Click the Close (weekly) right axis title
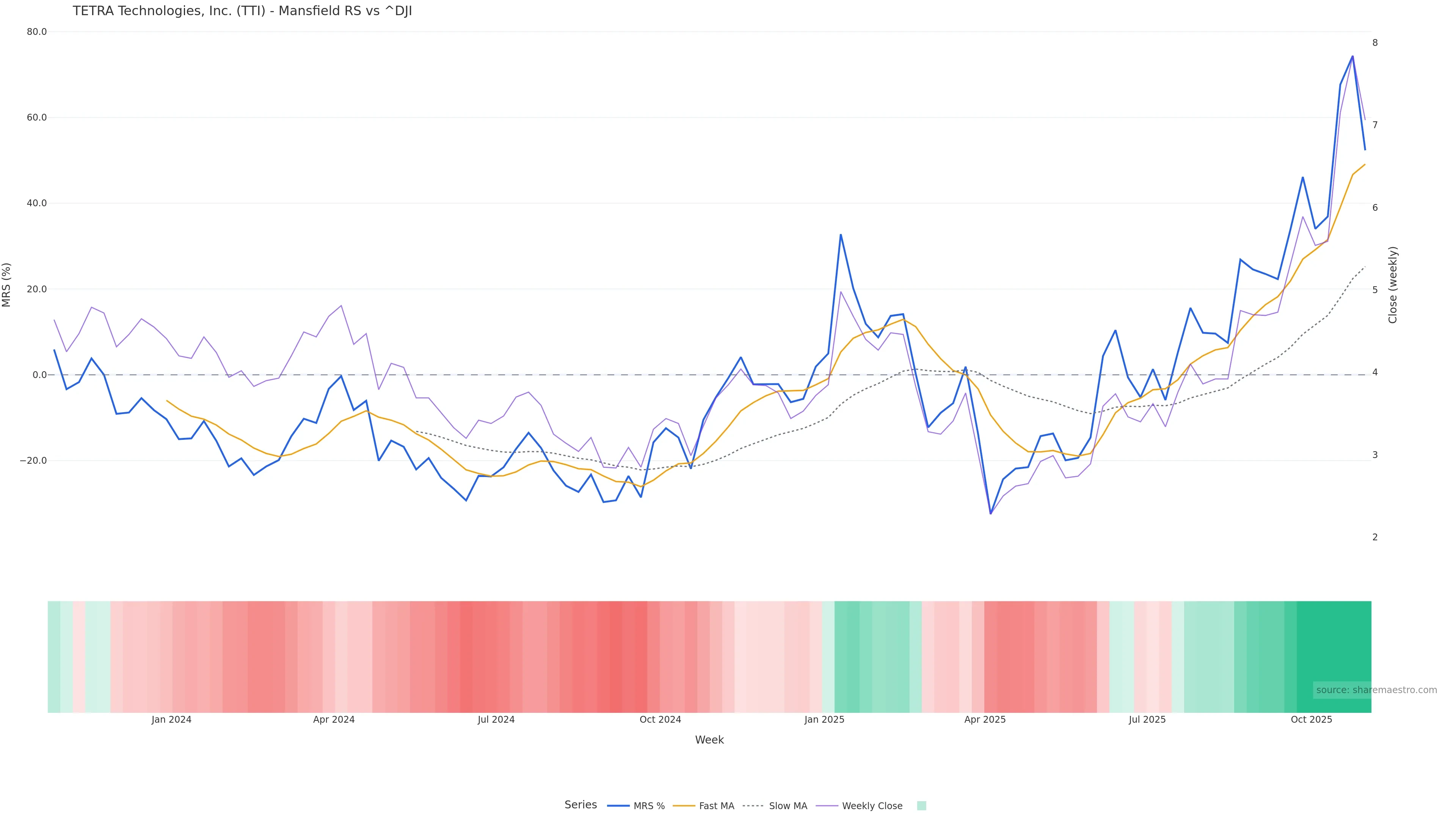This screenshot has width=1456, height=819. tap(1393, 285)
